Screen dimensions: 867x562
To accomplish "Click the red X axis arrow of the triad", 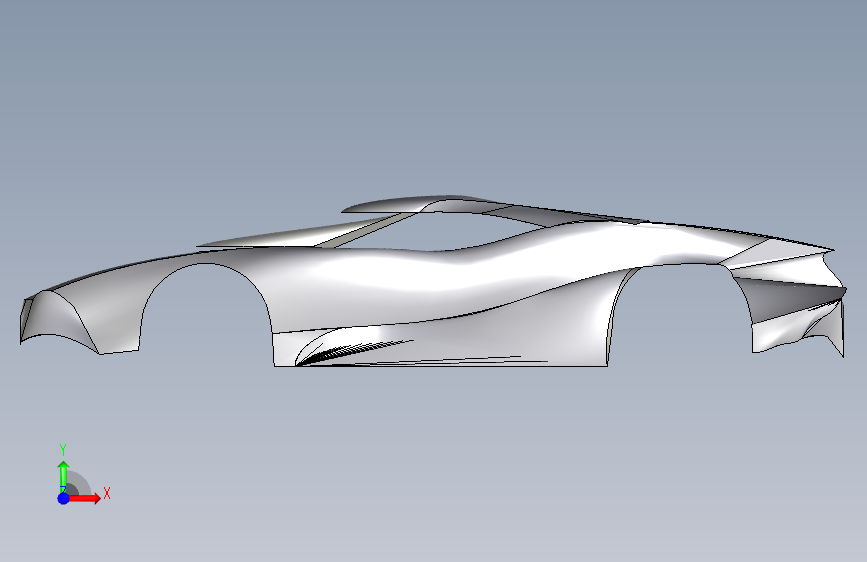I will [x=84, y=498].
